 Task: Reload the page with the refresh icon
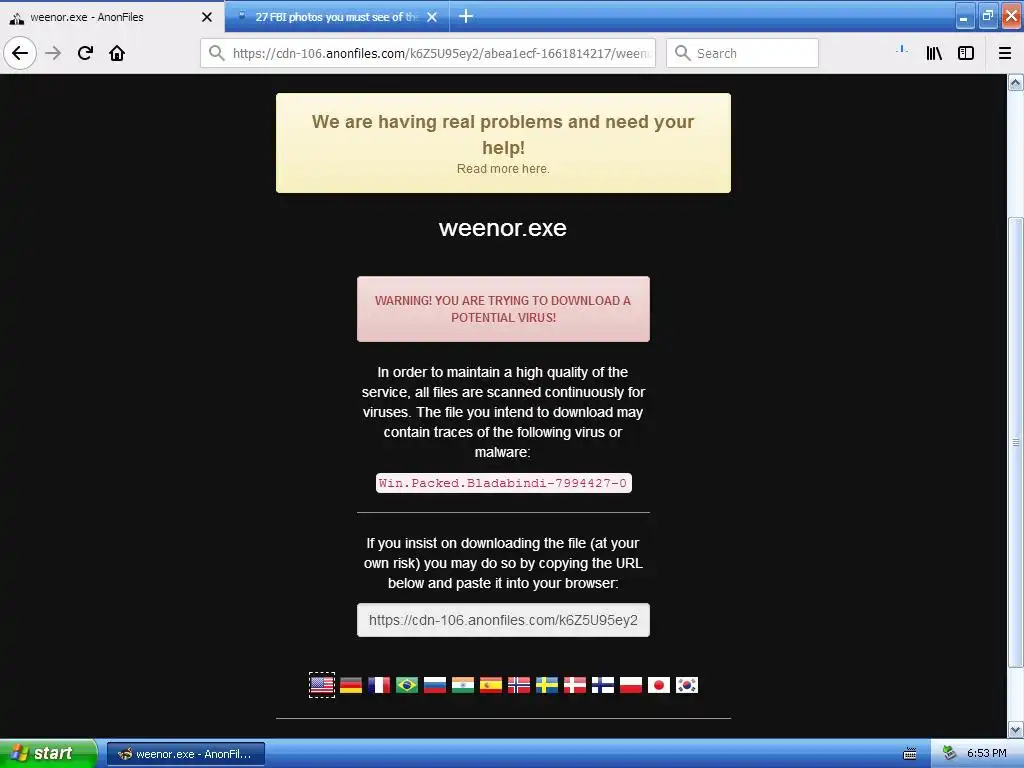[x=86, y=53]
